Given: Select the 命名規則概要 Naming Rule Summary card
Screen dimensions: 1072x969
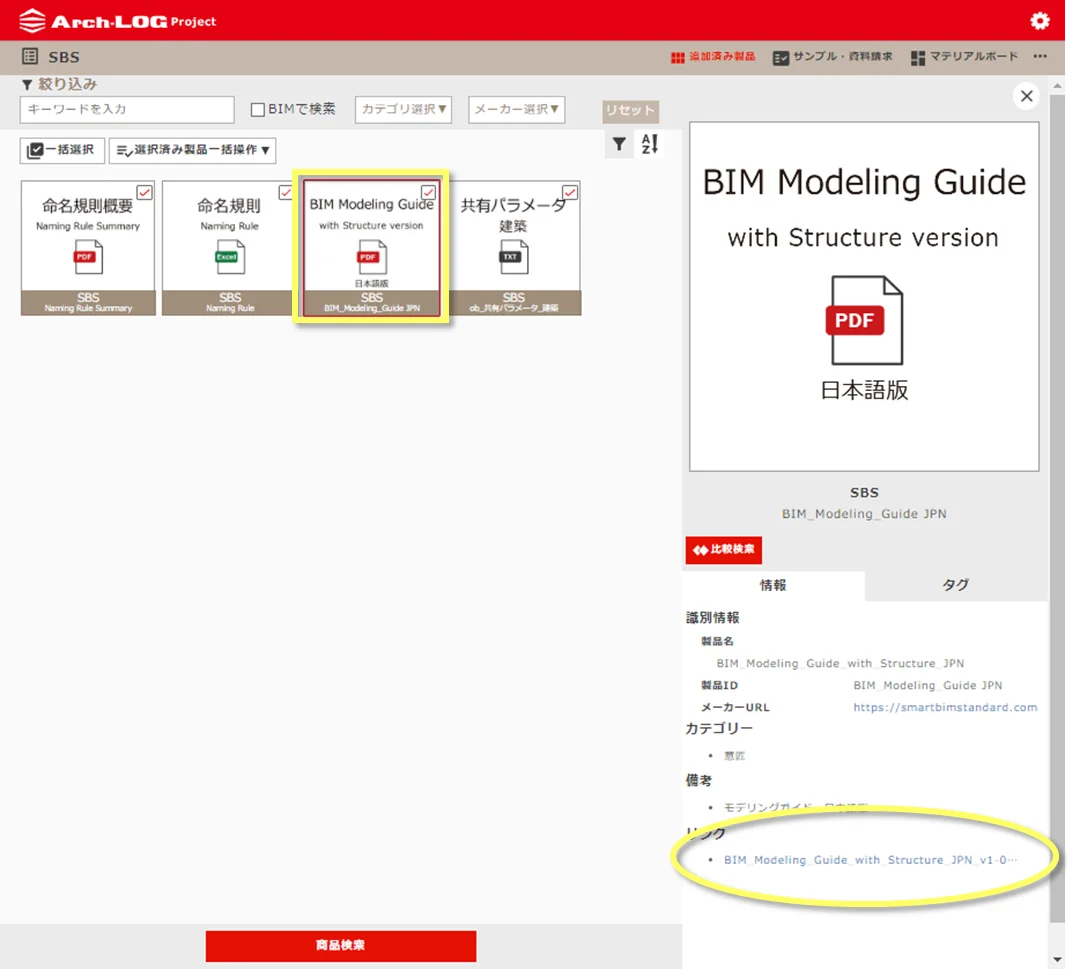Looking at the screenshot, I should click(88, 248).
